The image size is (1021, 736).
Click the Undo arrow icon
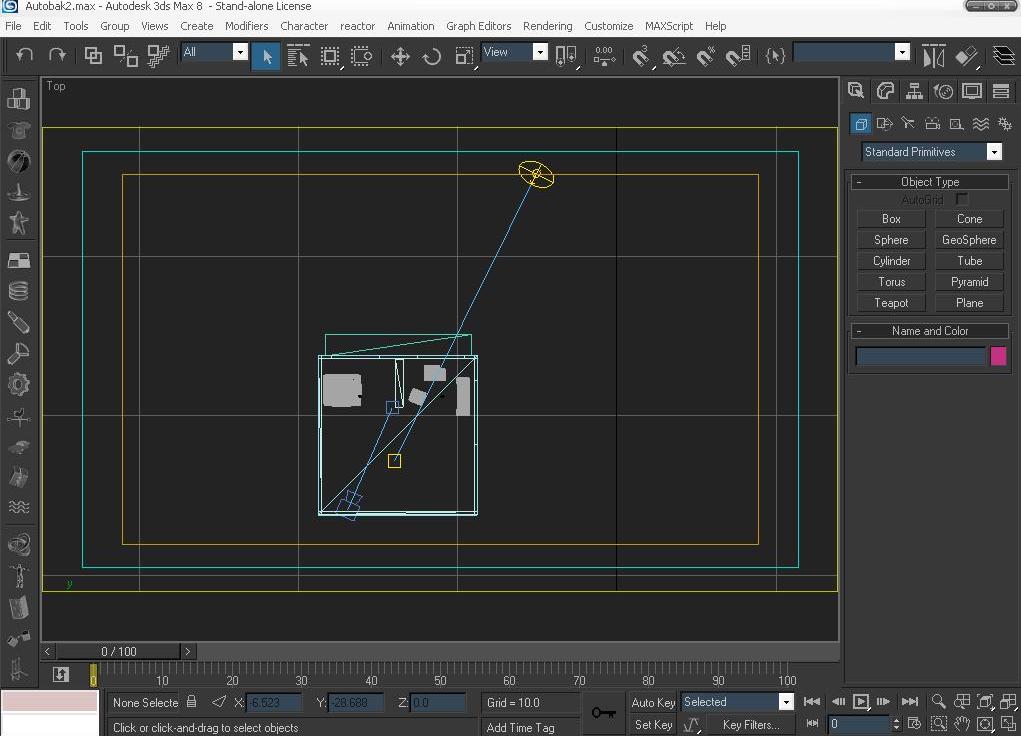[x=25, y=55]
